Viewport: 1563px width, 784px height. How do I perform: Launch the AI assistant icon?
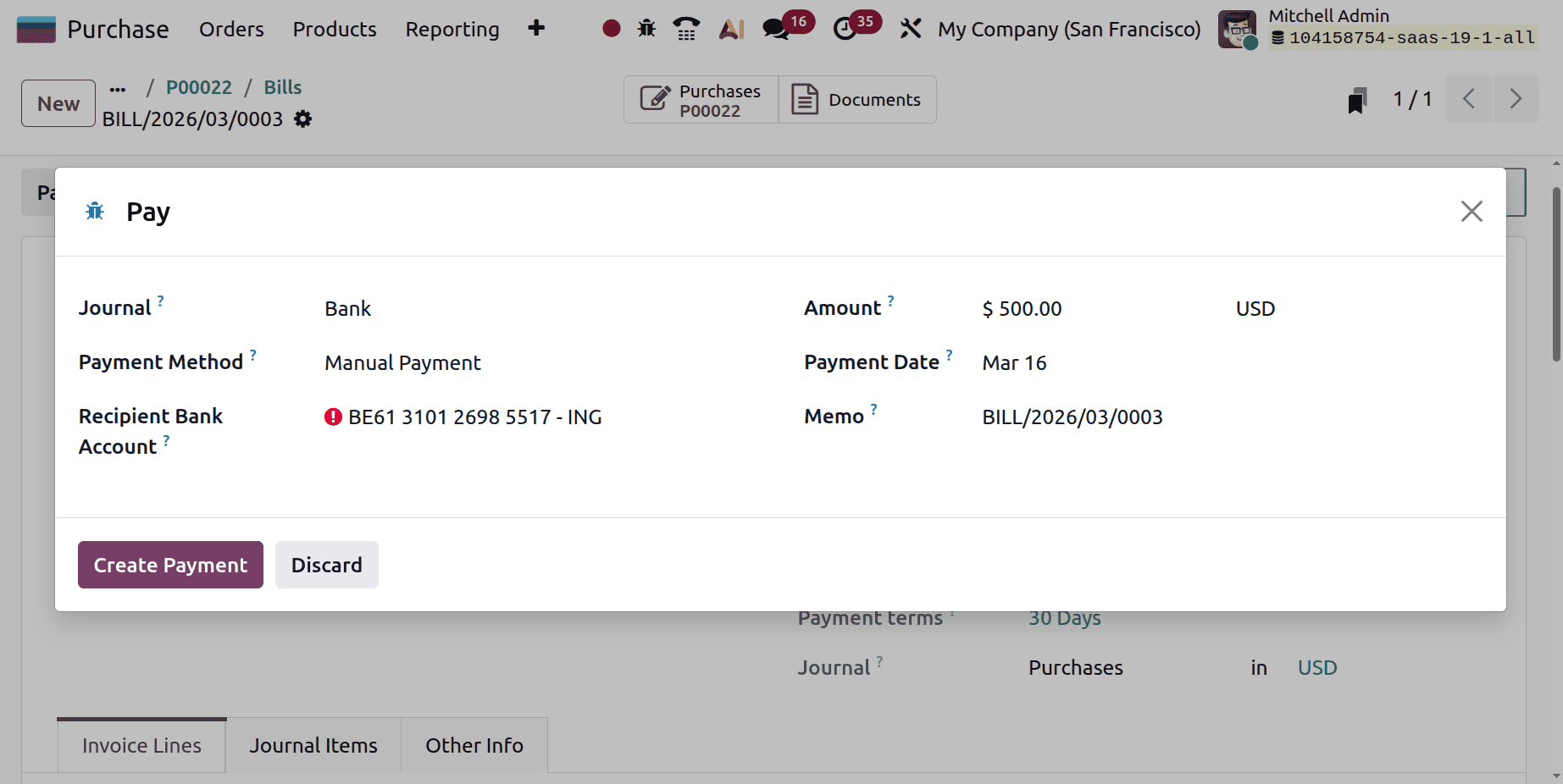[x=730, y=28]
